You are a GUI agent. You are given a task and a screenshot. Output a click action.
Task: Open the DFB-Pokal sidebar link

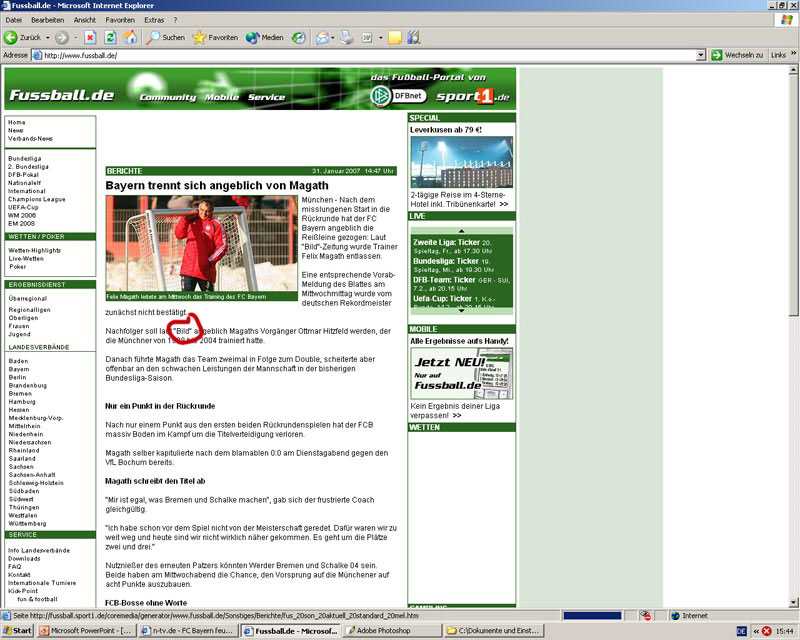23,175
